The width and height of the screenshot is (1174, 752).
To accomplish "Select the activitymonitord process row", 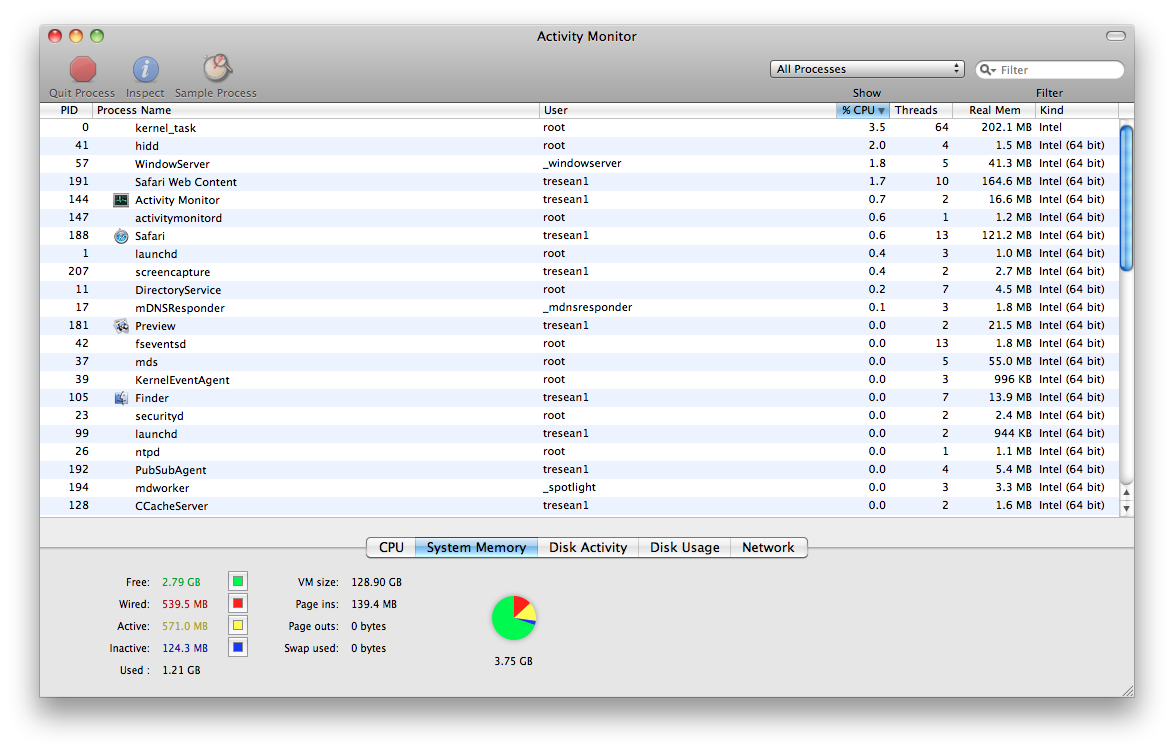I will (580, 218).
